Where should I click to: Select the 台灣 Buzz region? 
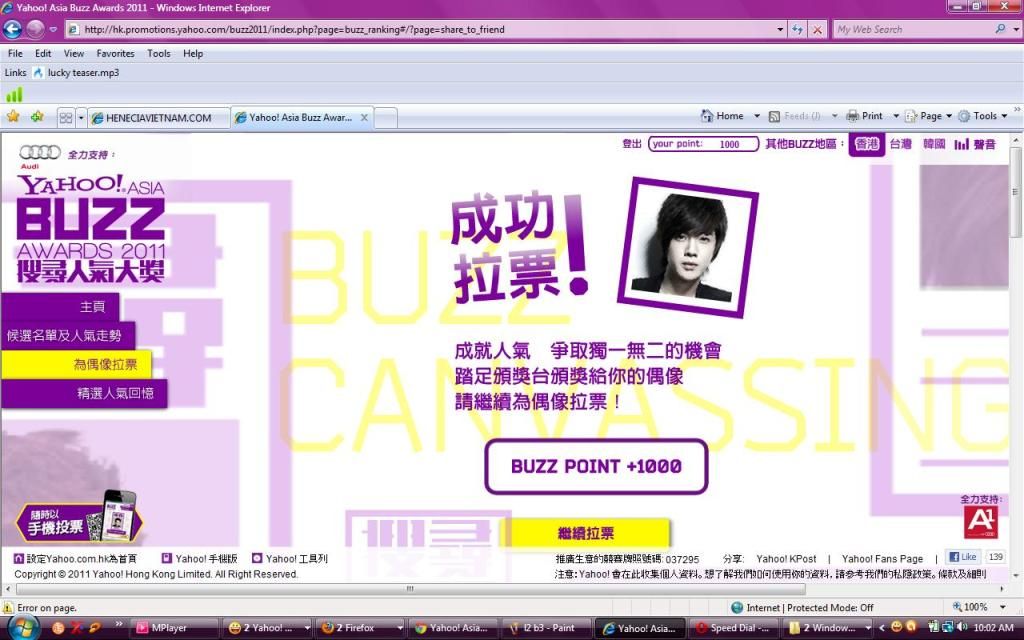[x=901, y=144]
